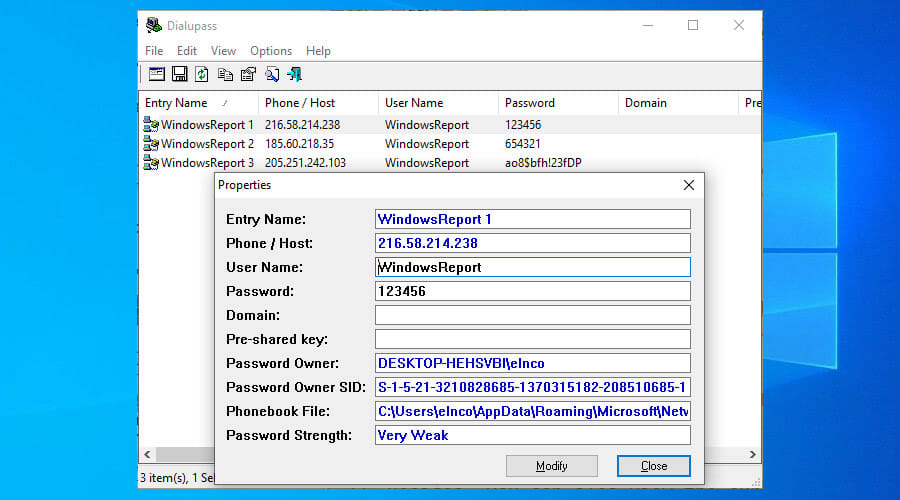Screen dimensions: 900x500
Task: Click the Find (magnifier) toolbar icon
Action: (271, 74)
